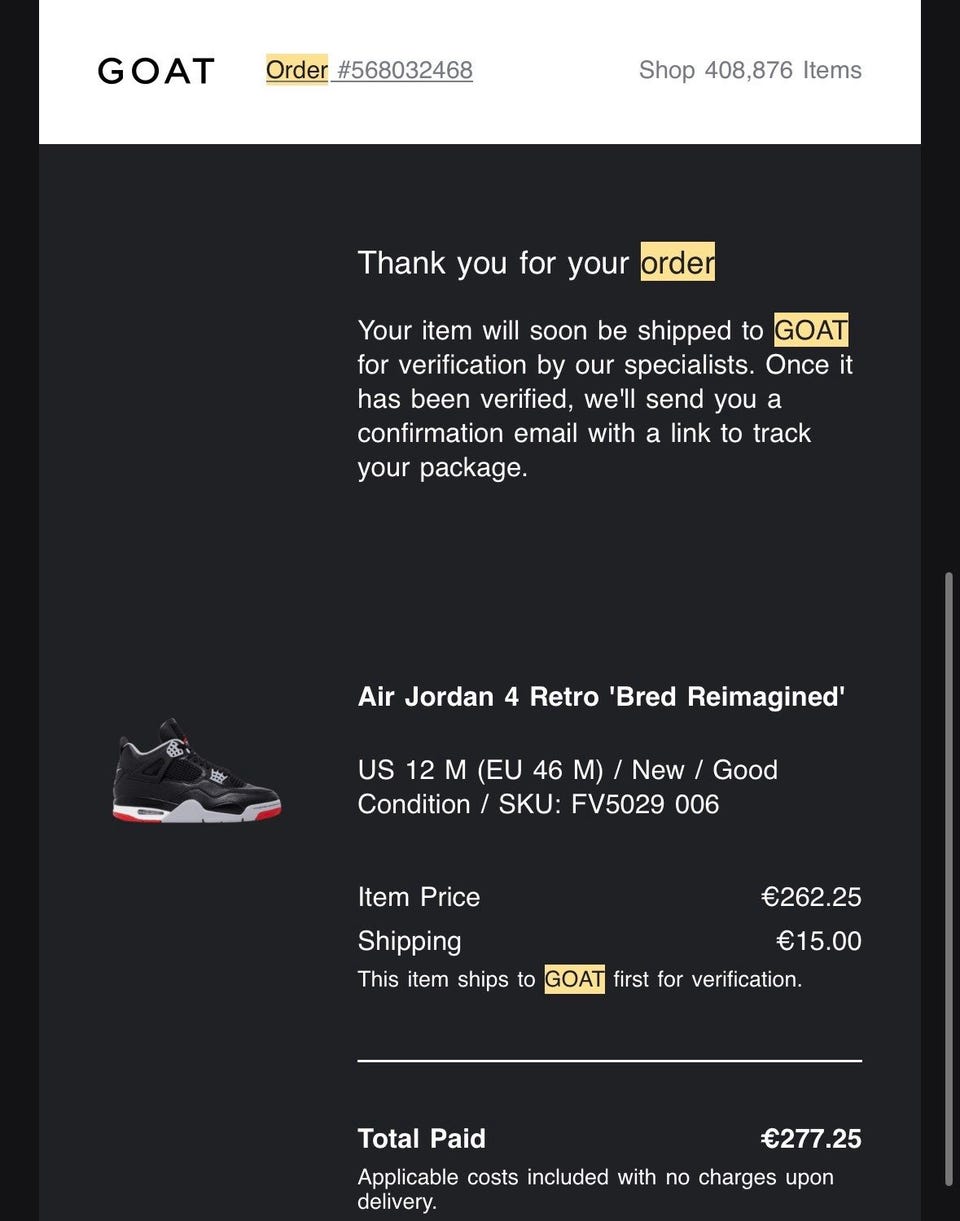Click the €262.25 item price amount
The height and width of the screenshot is (1221, 960).
click(811, 897)
